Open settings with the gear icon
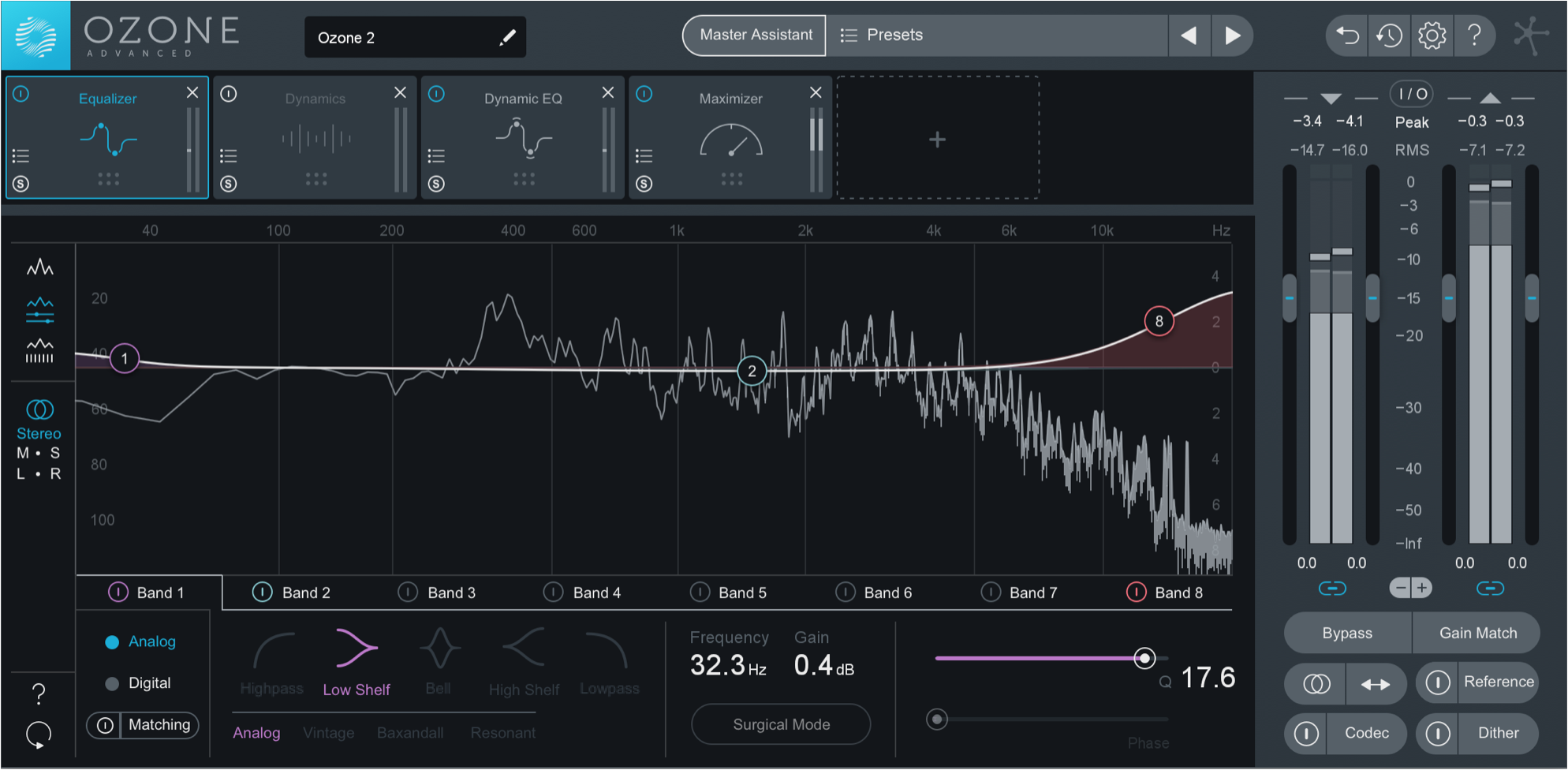The image size is (1568, 770). [1432, 36]
